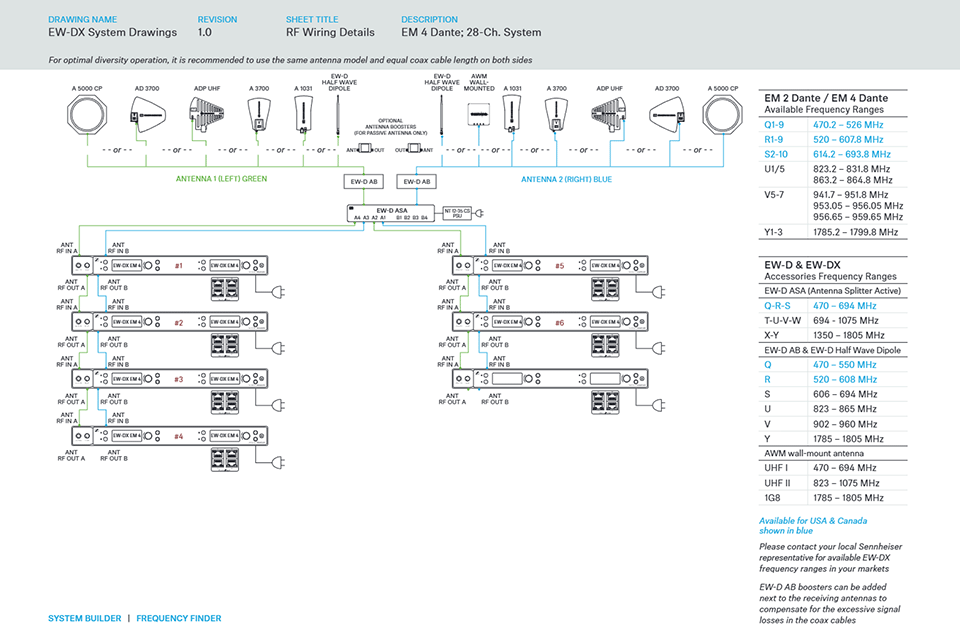Viewport: 960px width, 640px height.
Task: Select receiver unit #2
Action: (x=170, y=322)
